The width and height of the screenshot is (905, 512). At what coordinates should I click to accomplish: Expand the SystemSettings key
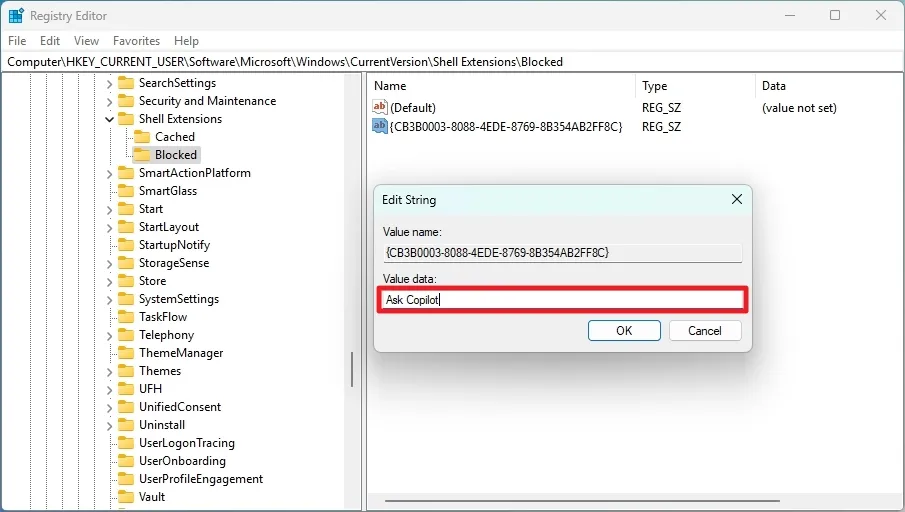point(109,300)
